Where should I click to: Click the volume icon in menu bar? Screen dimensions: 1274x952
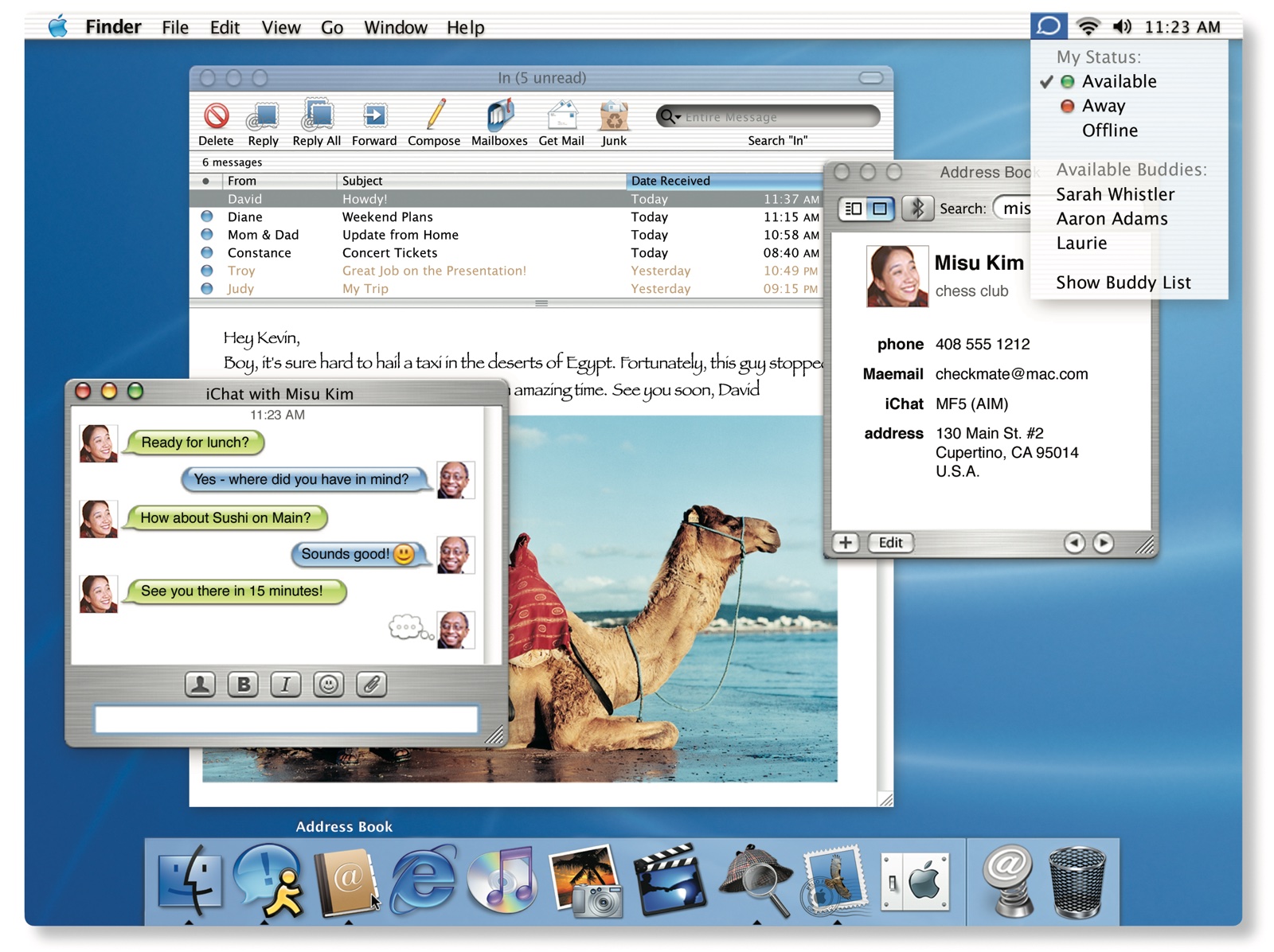pos(1122,27)
